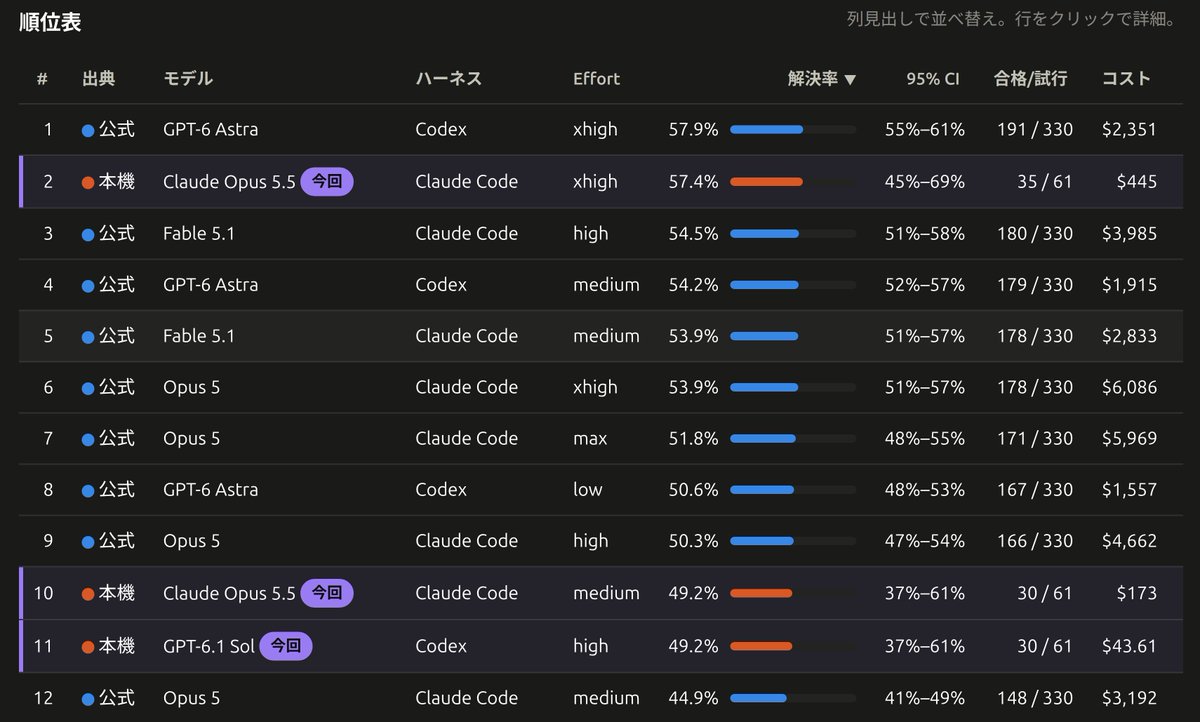
Task: Select the $43.61 cost cell
Action: point(1129,646)
